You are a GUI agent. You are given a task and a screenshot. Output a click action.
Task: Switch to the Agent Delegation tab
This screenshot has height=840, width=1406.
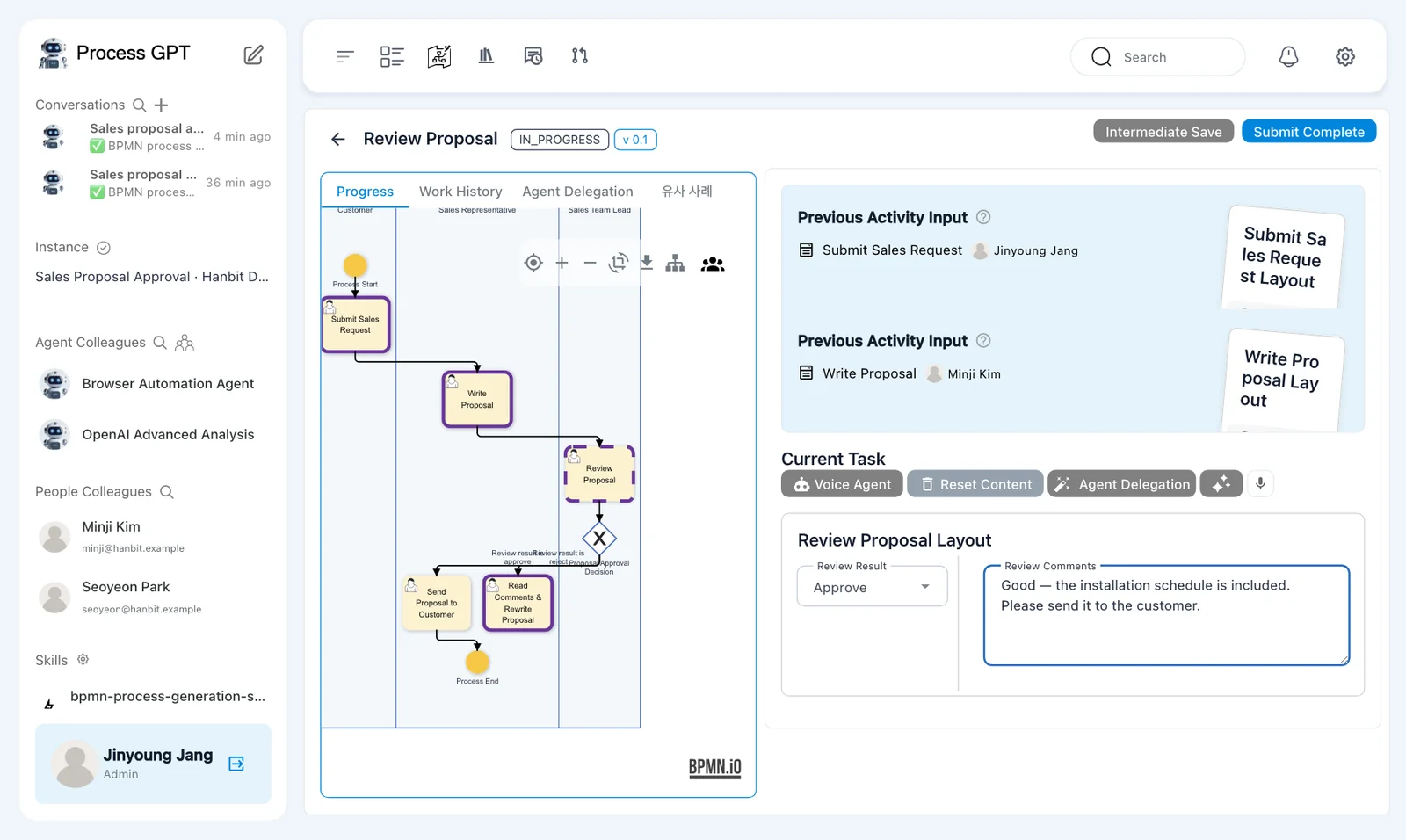(x=577, y=192)
